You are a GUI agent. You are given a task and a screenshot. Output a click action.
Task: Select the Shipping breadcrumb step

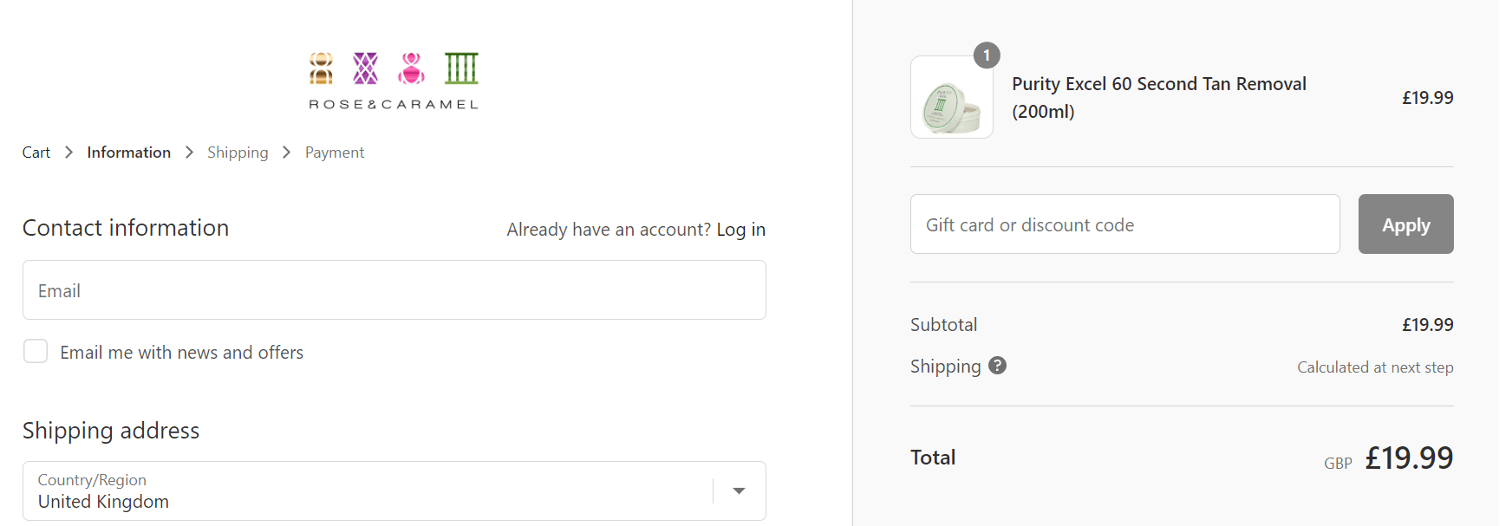coord(238,152)
